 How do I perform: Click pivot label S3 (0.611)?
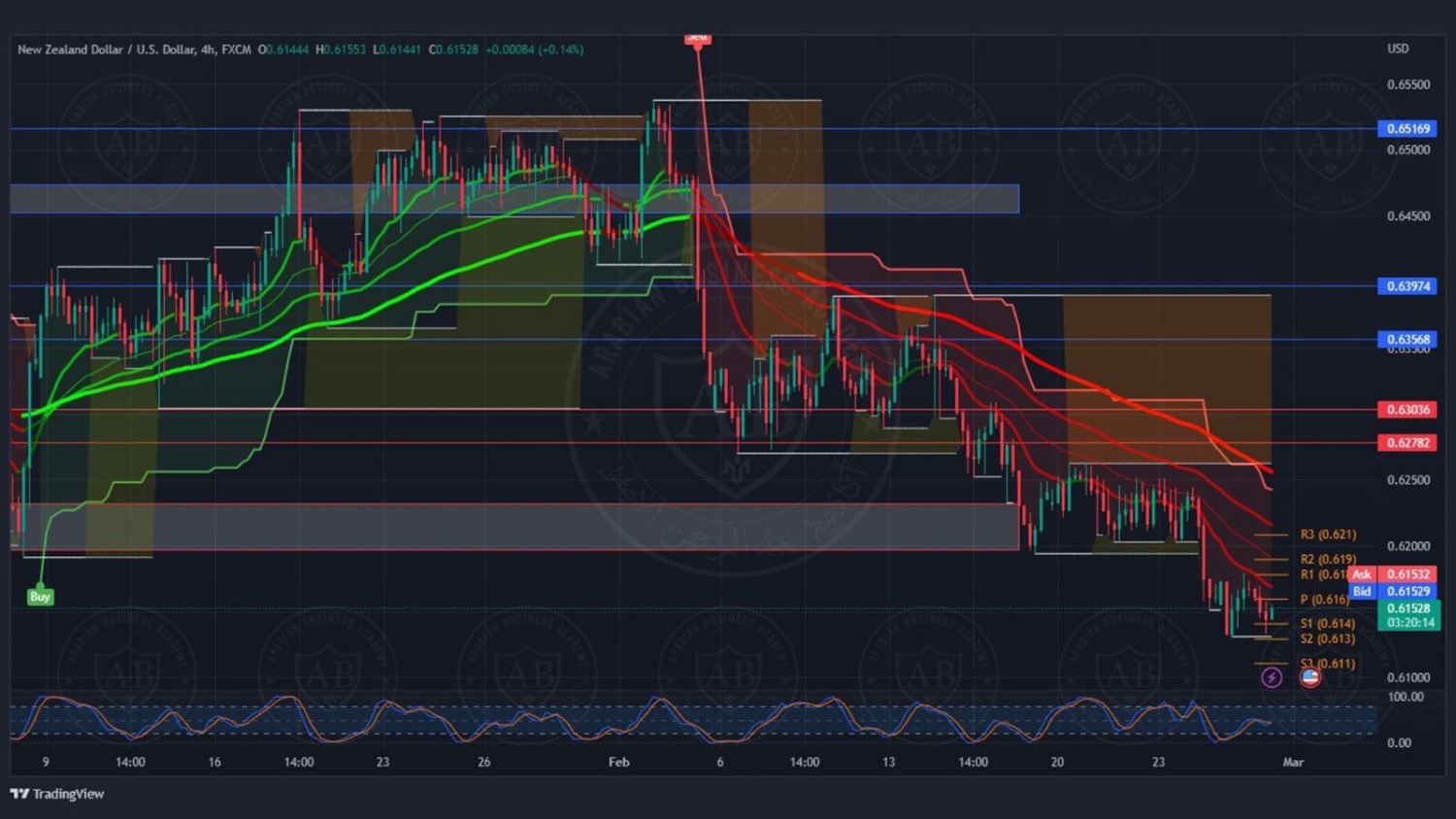(x=1328, y=664)
